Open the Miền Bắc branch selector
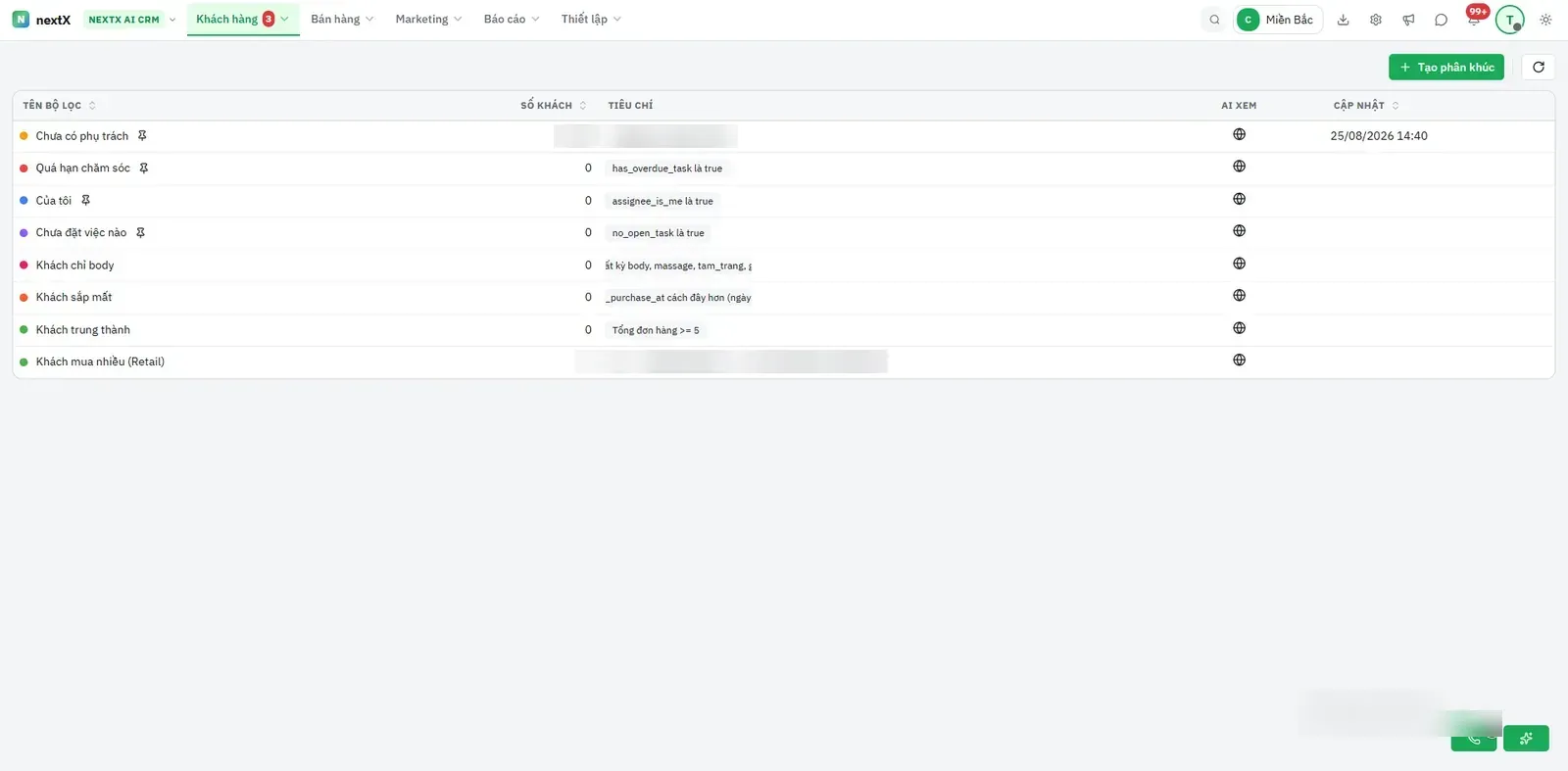 click(1279, 20)
